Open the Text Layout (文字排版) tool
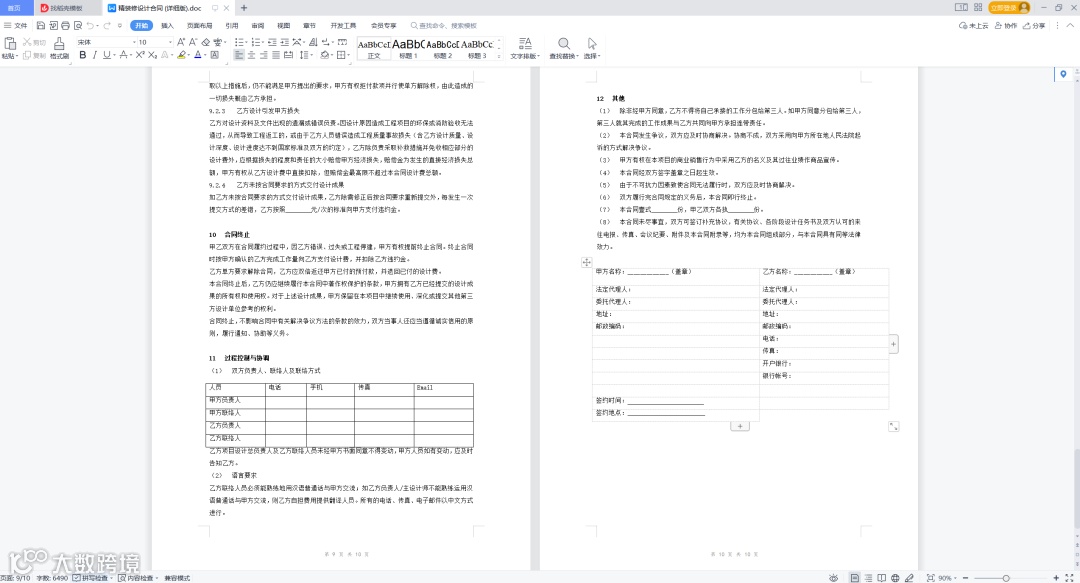1080x583 pixels. coord(525,48)
